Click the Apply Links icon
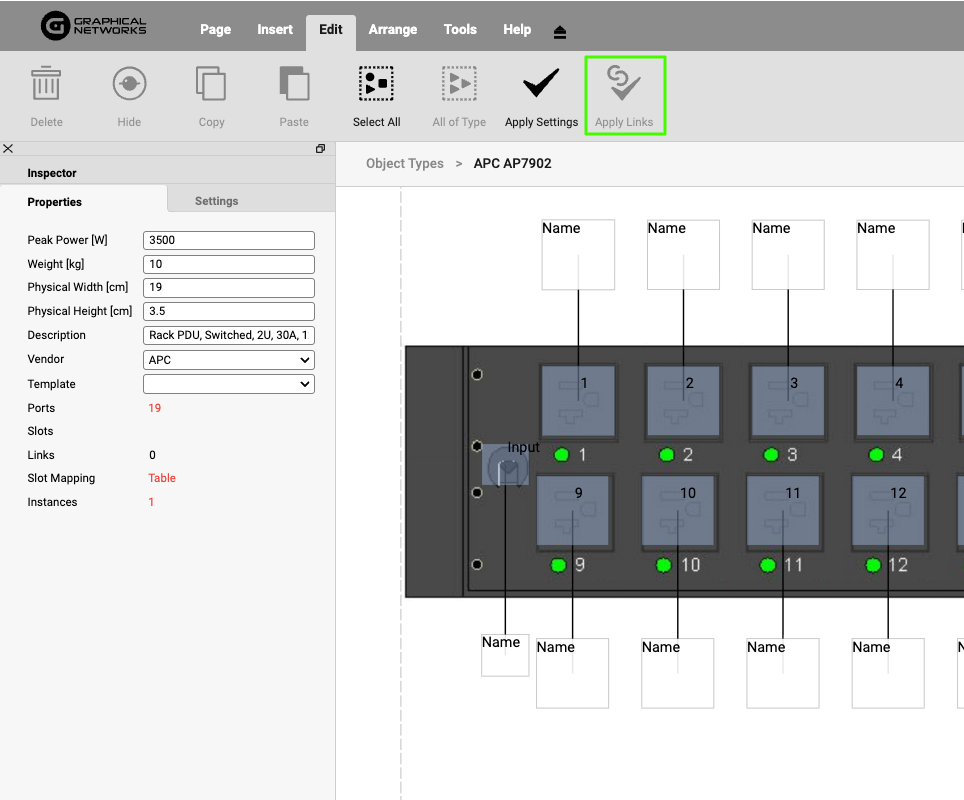 click(x=624, y=85)
